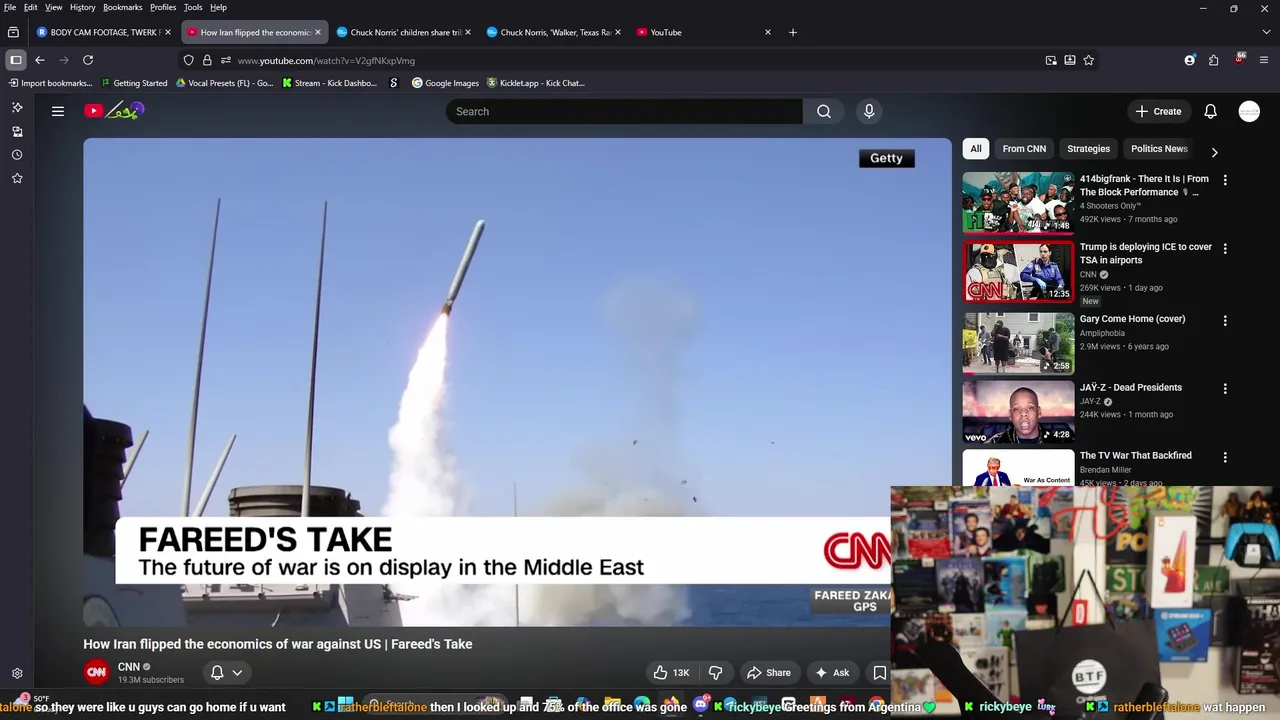Screen dimensions: 1280x720
Task: Close the How Iran flipped tab
Action: [x=318, y=32]
